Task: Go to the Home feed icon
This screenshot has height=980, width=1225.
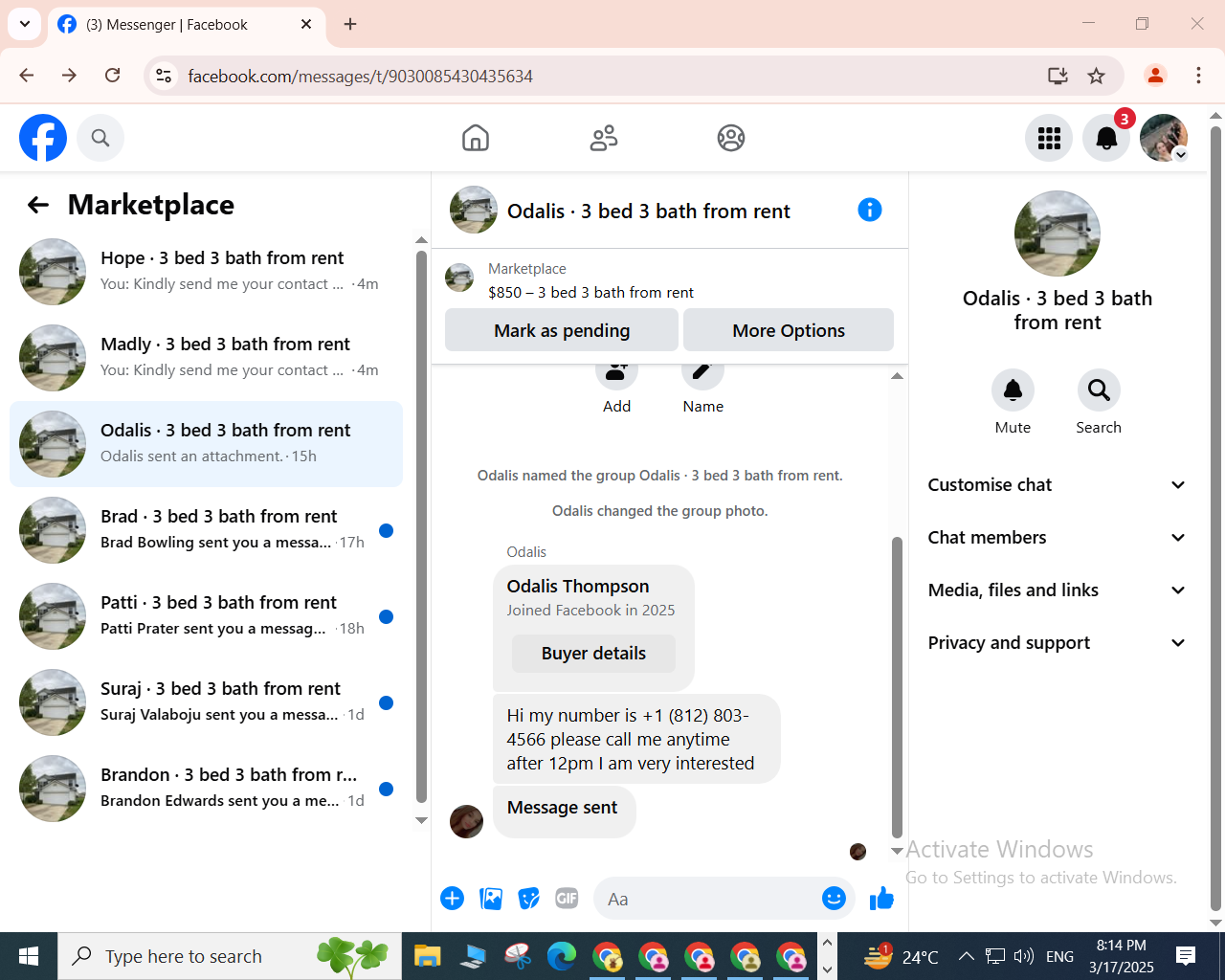Action: coord(476,138)
